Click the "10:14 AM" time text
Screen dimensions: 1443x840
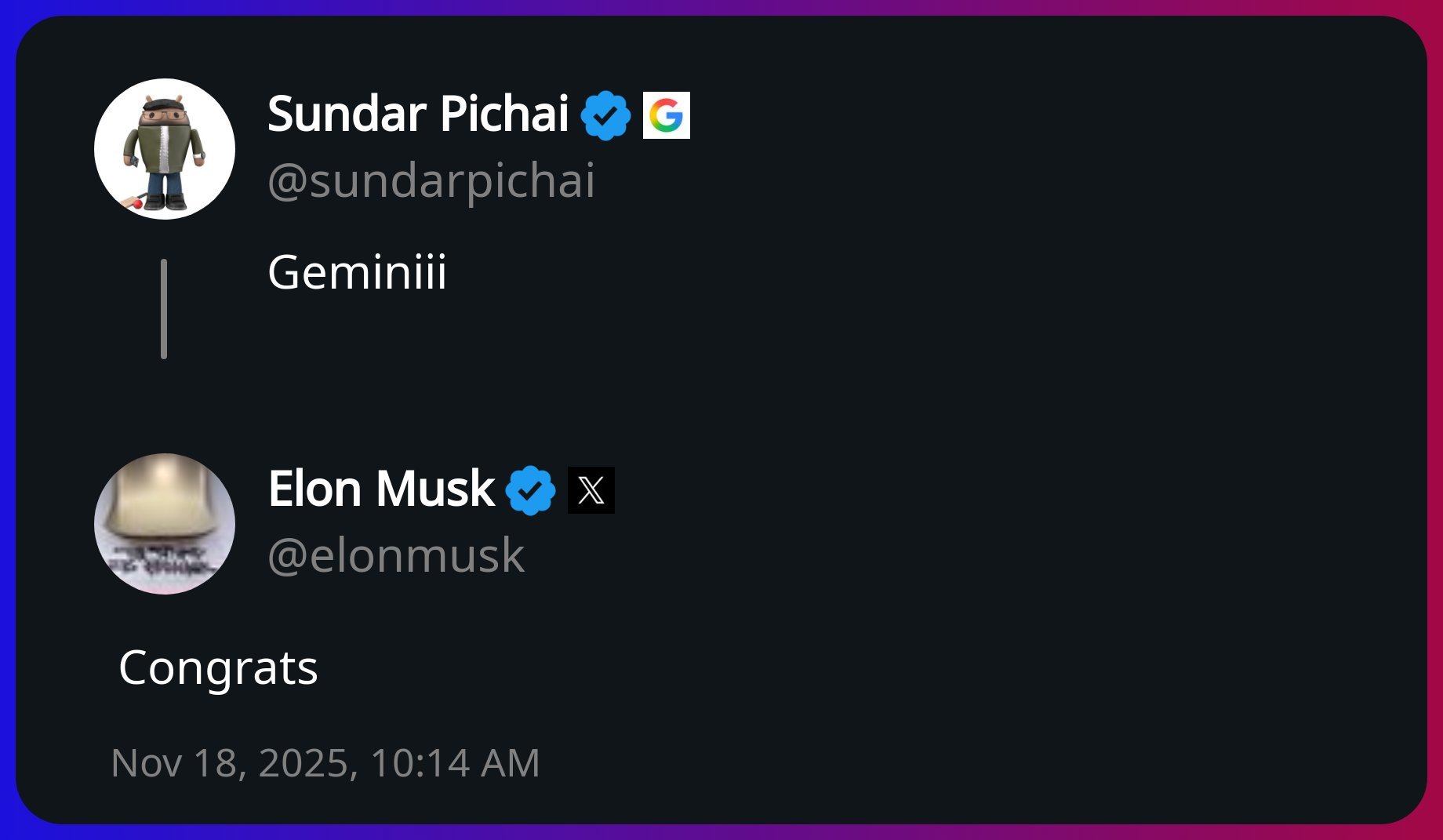pos(455,763)
